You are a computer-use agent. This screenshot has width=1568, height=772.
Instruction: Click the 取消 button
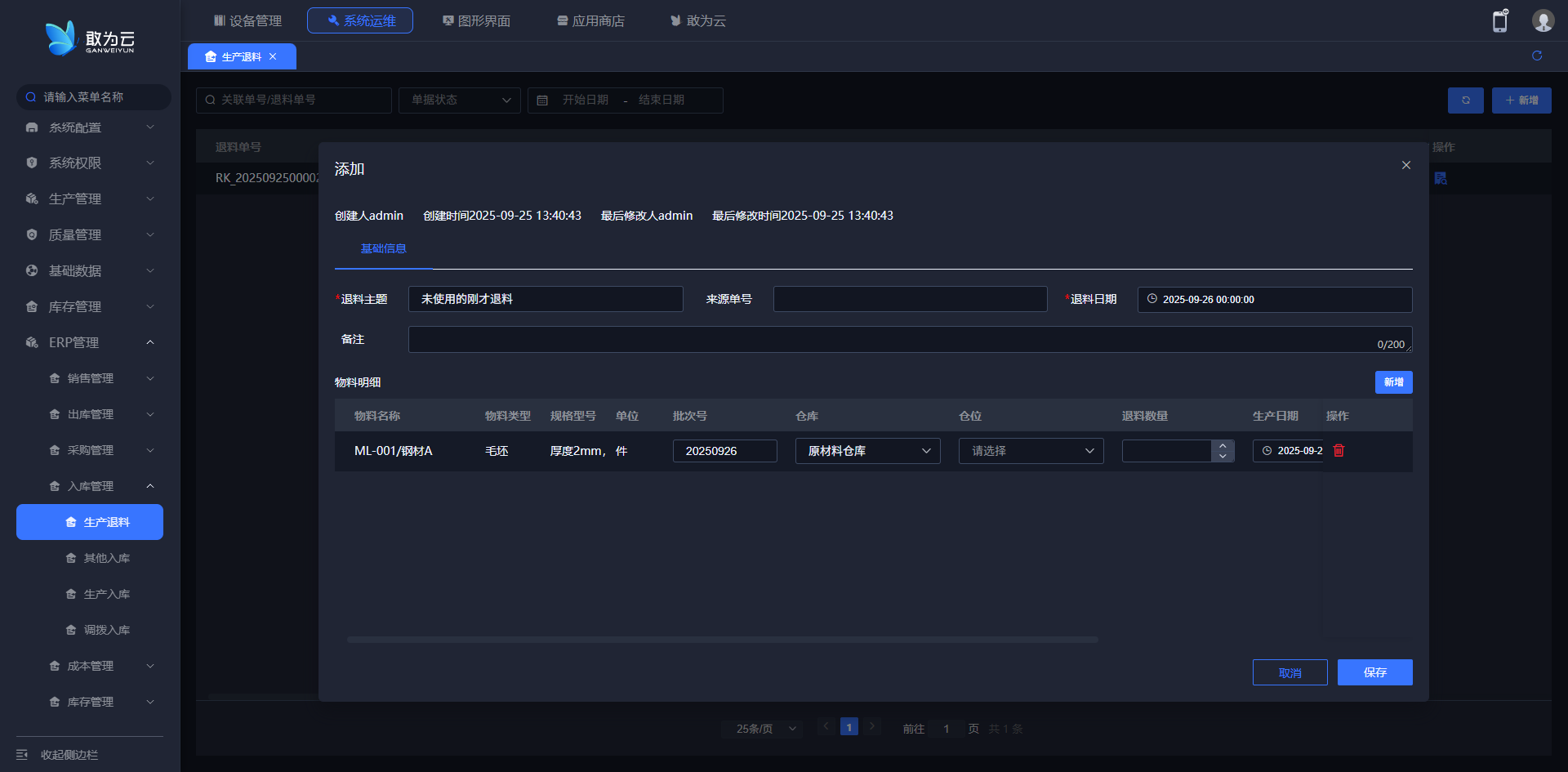point(1290,672)
